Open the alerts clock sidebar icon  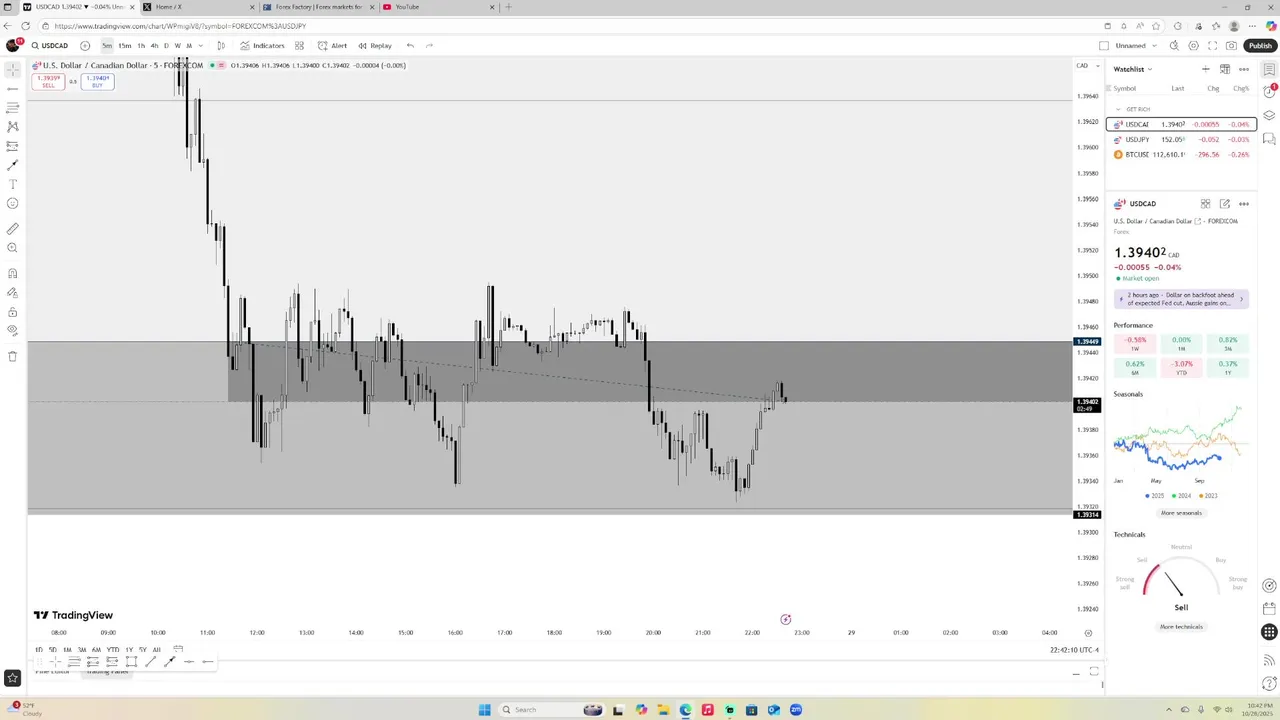coord(1269,91)
